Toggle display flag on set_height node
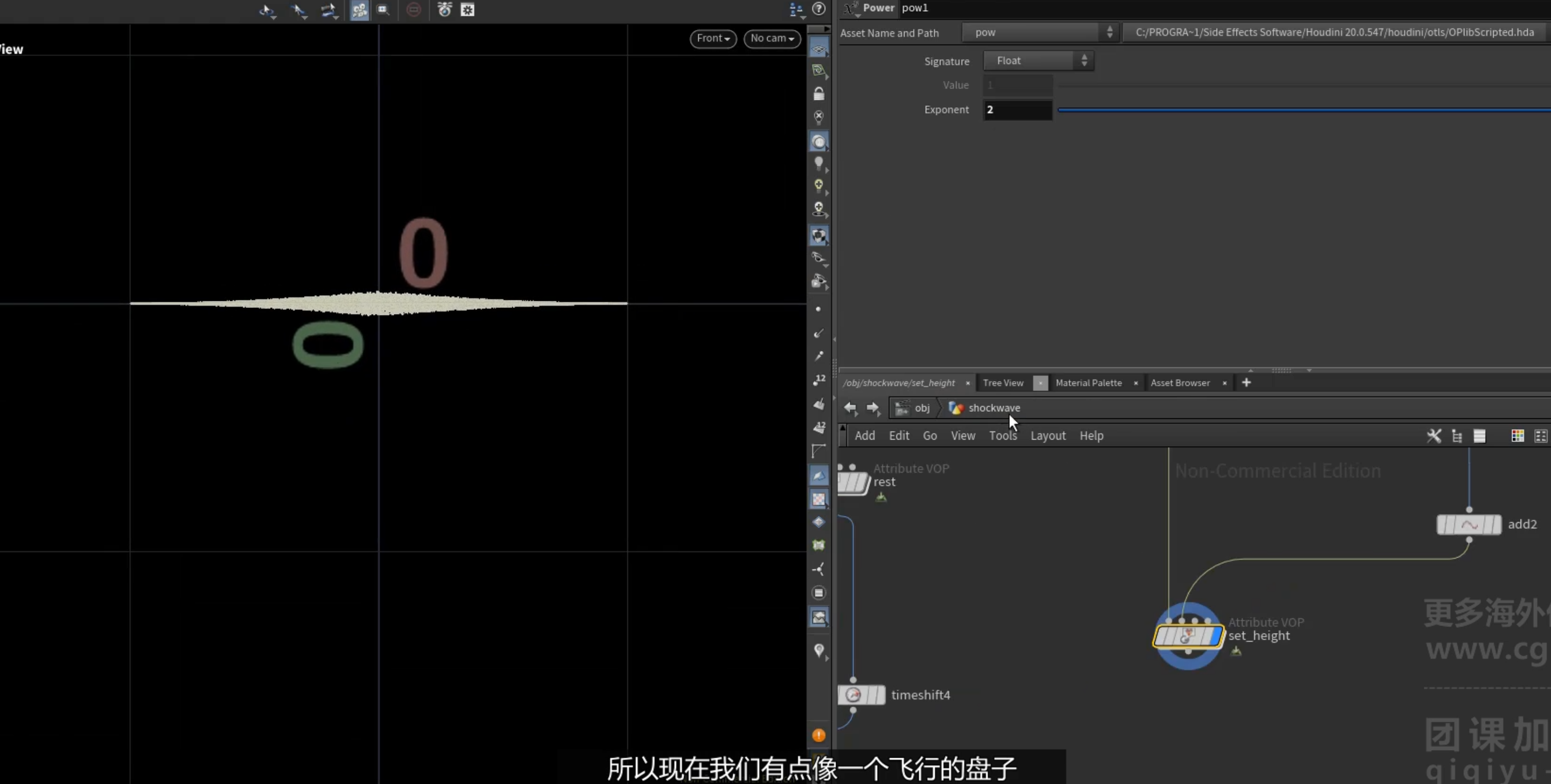Viewport: 1551px width, 784px height. pyautogui.click(x=1216, y=636)
